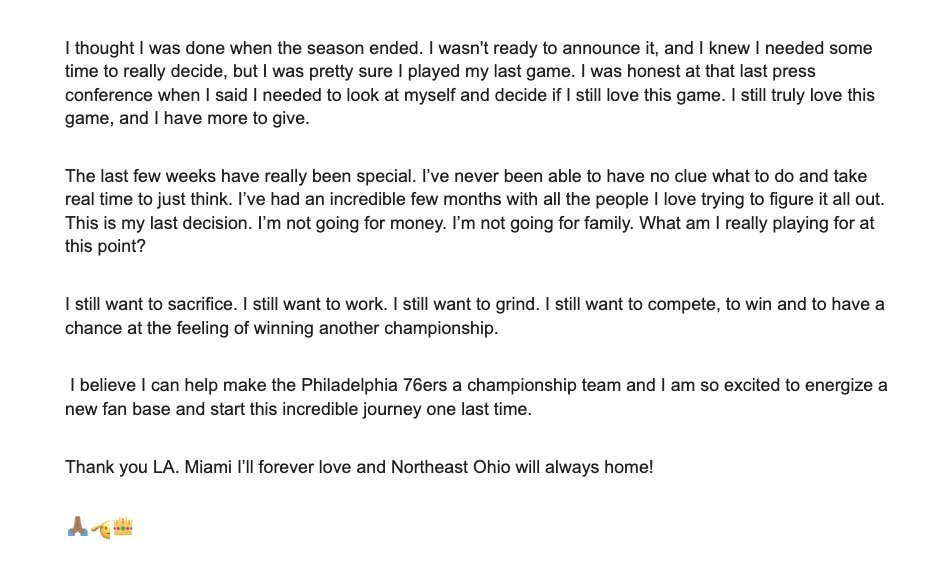This screenshot has height=580, width=946.
Task: Click the phrase "I still want to sacrifice."
Action: (x=151, y=304)
